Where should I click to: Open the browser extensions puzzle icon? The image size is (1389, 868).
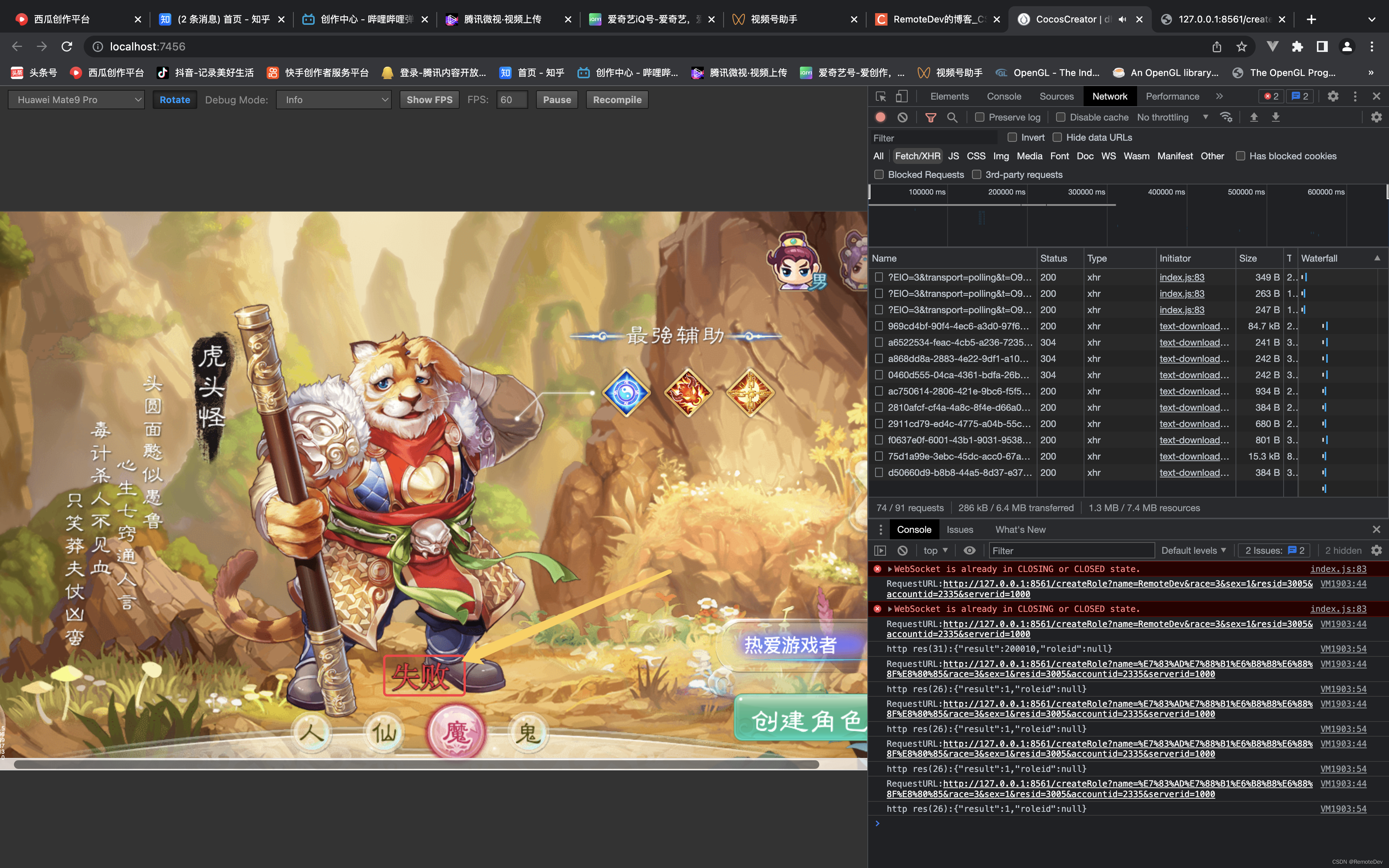pyautogui.click(x=1297, y=46)
